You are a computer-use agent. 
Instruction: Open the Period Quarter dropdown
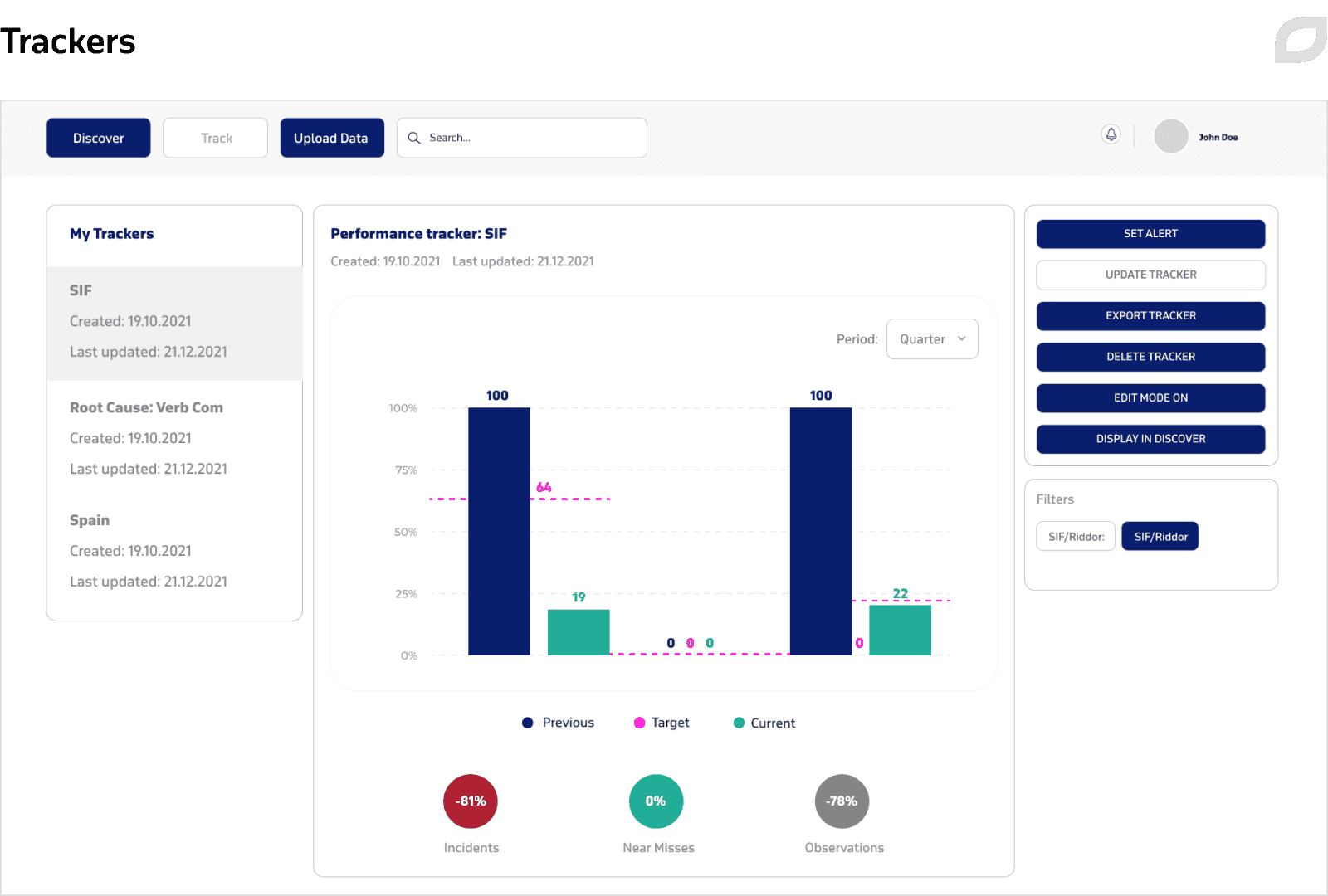point(932,339)
